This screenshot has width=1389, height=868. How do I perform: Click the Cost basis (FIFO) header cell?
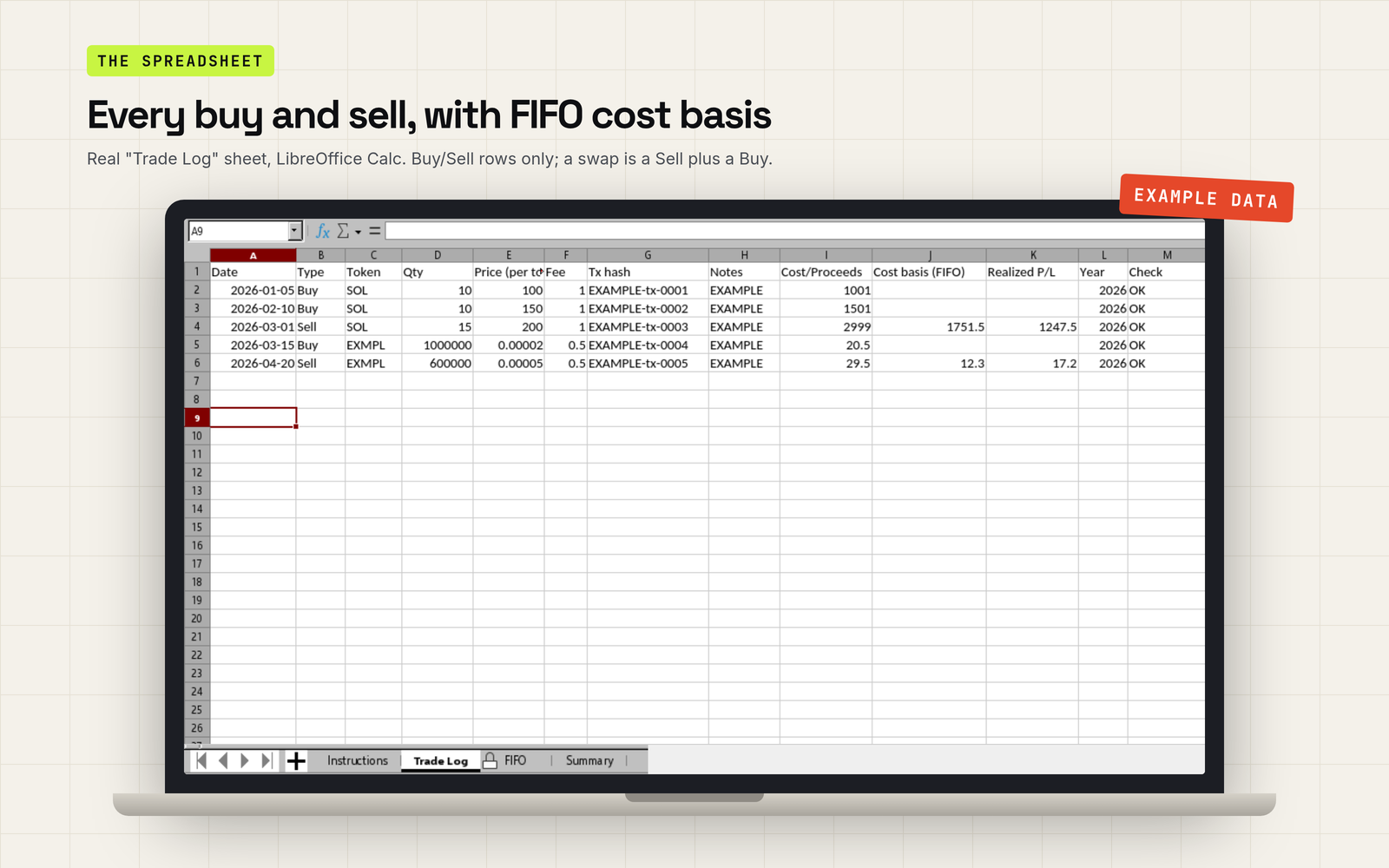pos(929,273)
